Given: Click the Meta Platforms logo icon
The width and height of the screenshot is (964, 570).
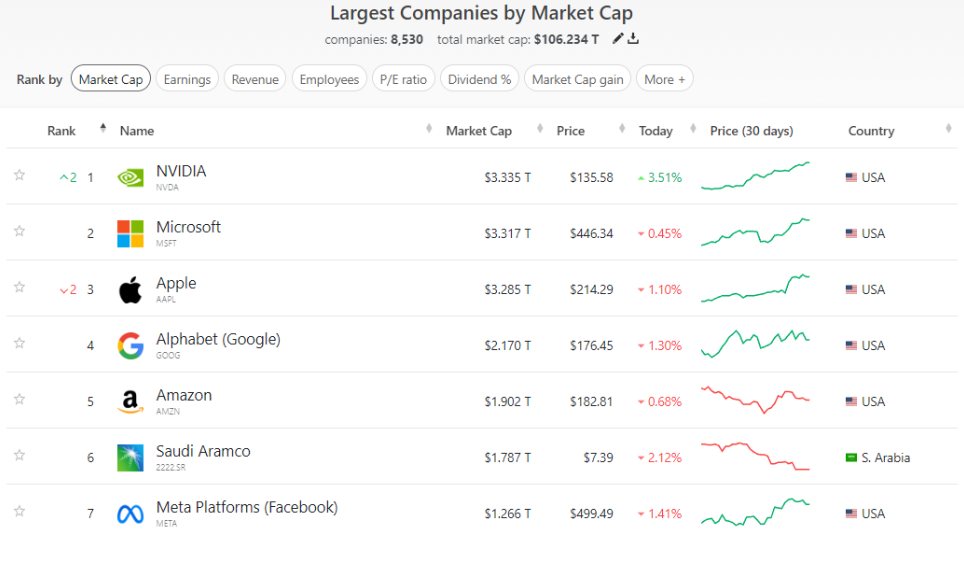Looking at the screenshot, I should point(130,514).
